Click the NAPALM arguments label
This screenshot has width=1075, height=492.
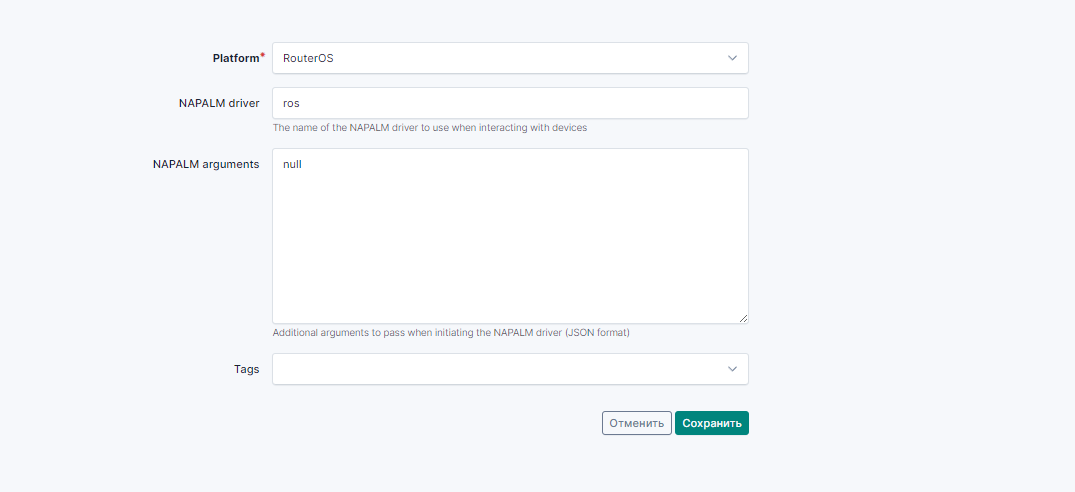[206, 164]
